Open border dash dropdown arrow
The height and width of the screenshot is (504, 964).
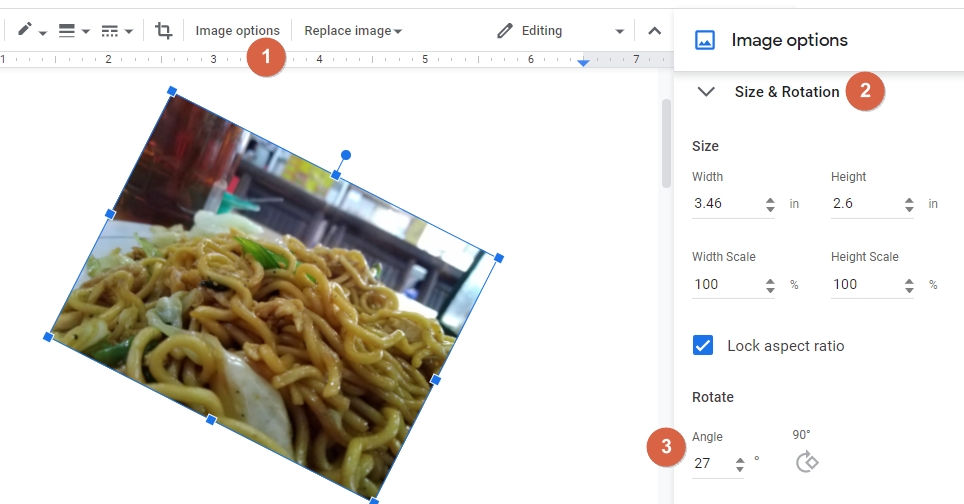coord(128,31)
